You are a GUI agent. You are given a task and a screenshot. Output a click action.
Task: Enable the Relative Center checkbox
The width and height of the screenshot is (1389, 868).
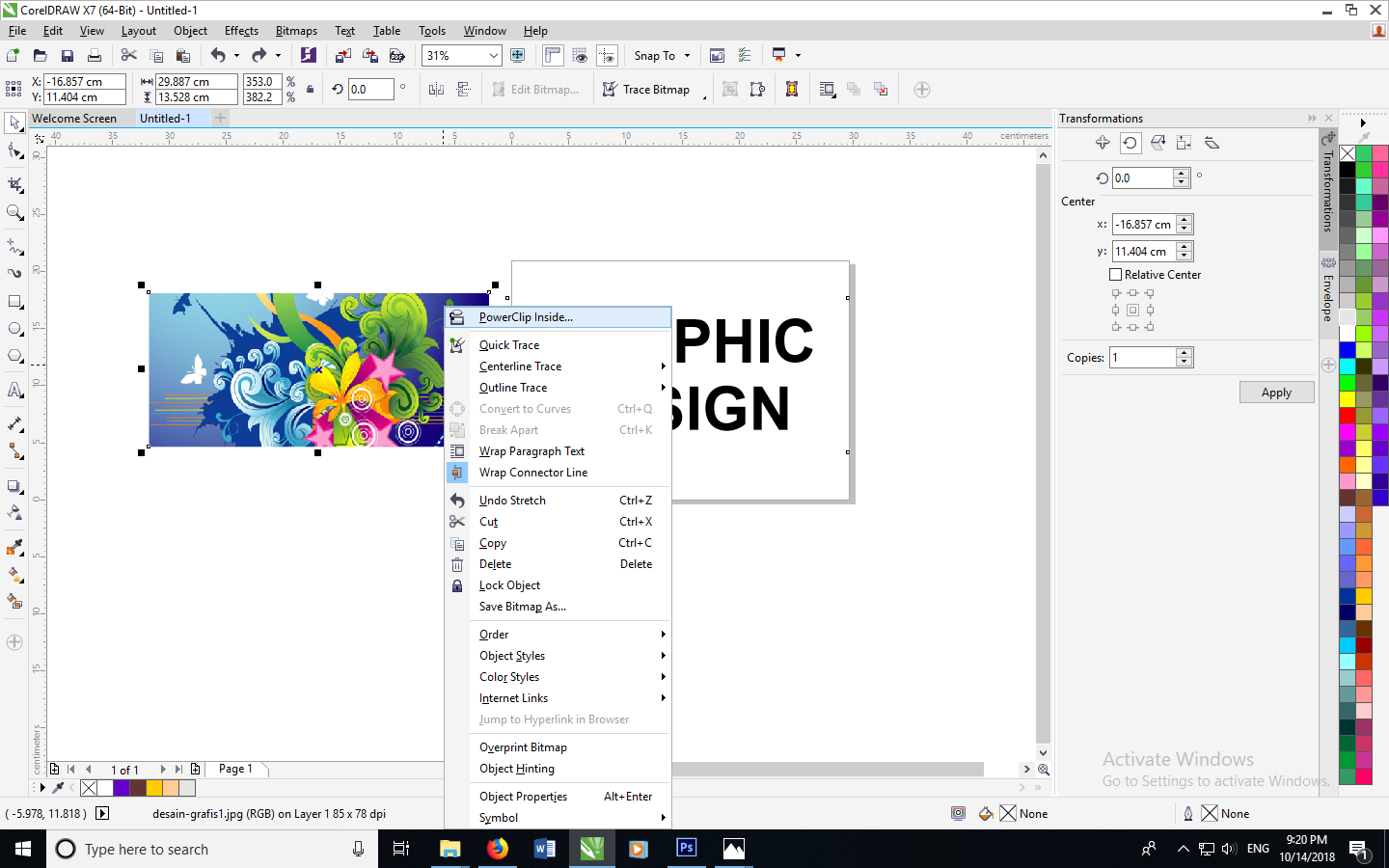(x=1115, y=275)
